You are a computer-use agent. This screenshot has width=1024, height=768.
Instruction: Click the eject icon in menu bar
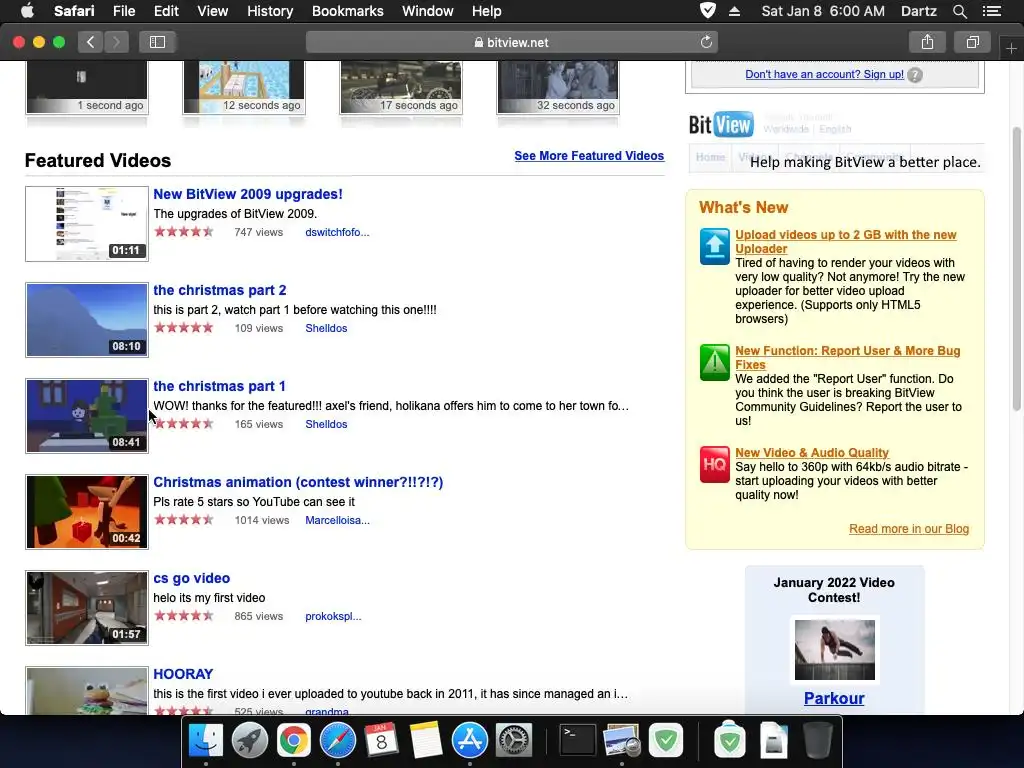[x=734, y=11]
